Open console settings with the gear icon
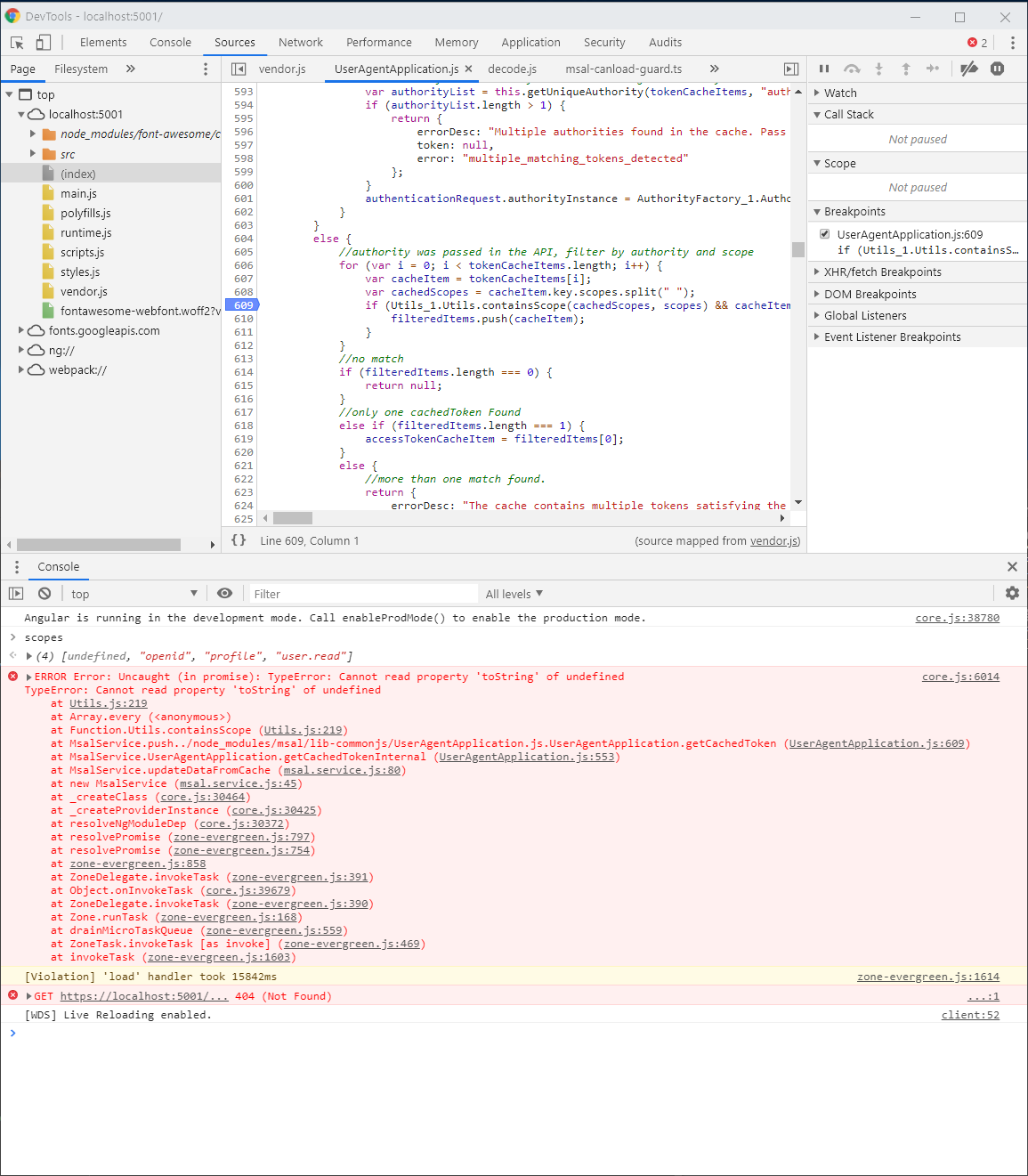 click(x=1012, y=593)
